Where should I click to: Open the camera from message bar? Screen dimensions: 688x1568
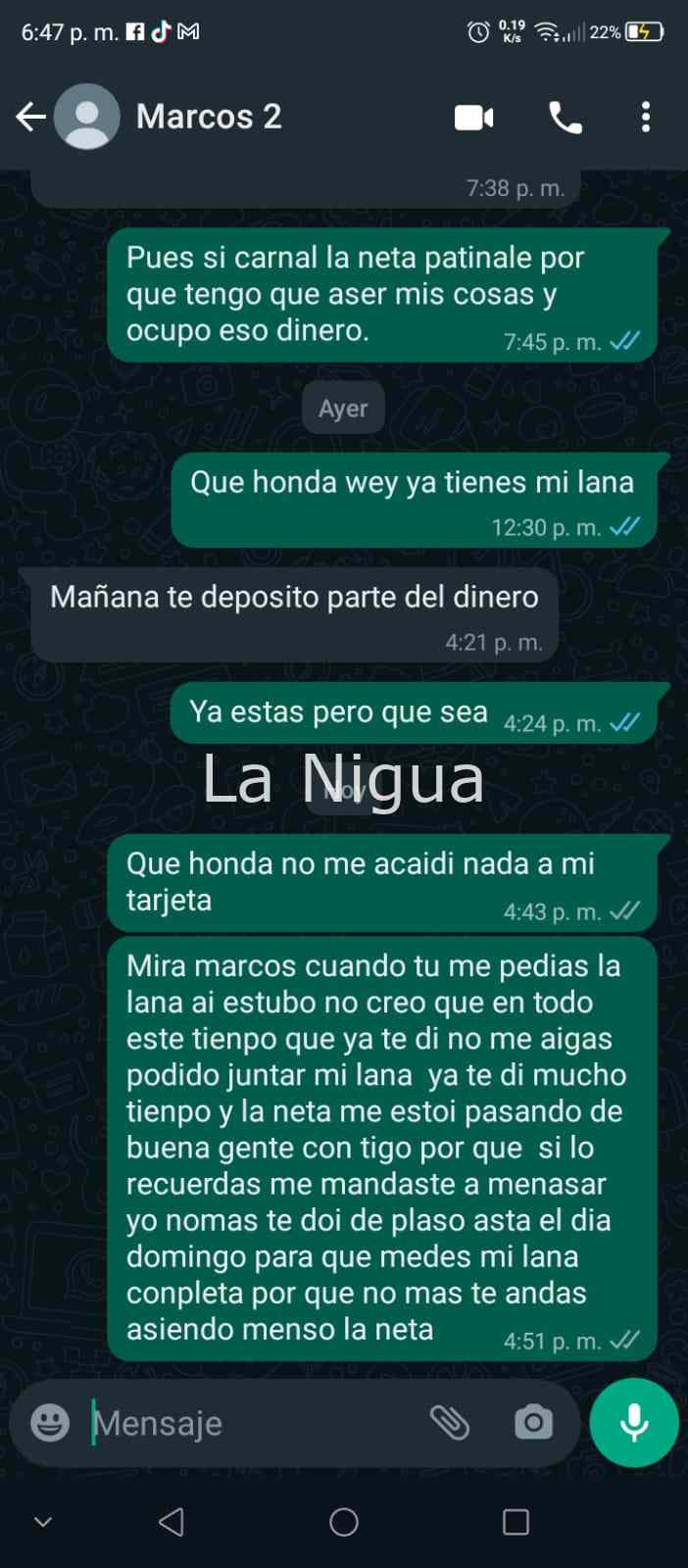(x=533, y=1422)
